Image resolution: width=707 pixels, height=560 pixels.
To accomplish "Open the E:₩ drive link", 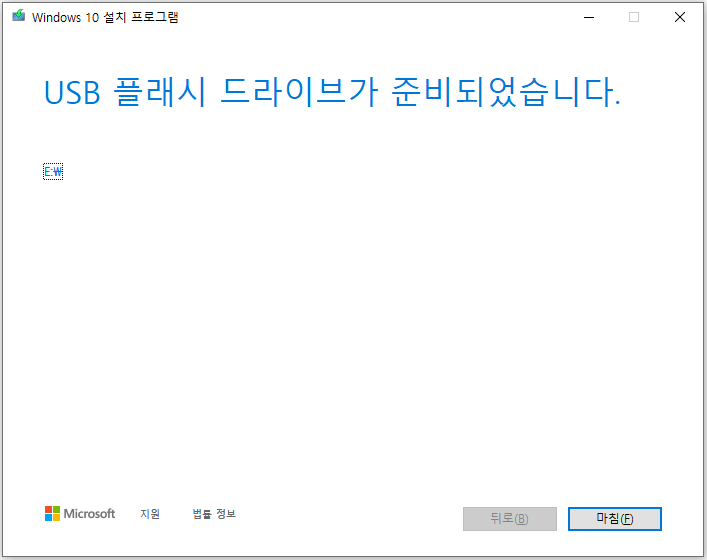I will [x=53, y=171].
